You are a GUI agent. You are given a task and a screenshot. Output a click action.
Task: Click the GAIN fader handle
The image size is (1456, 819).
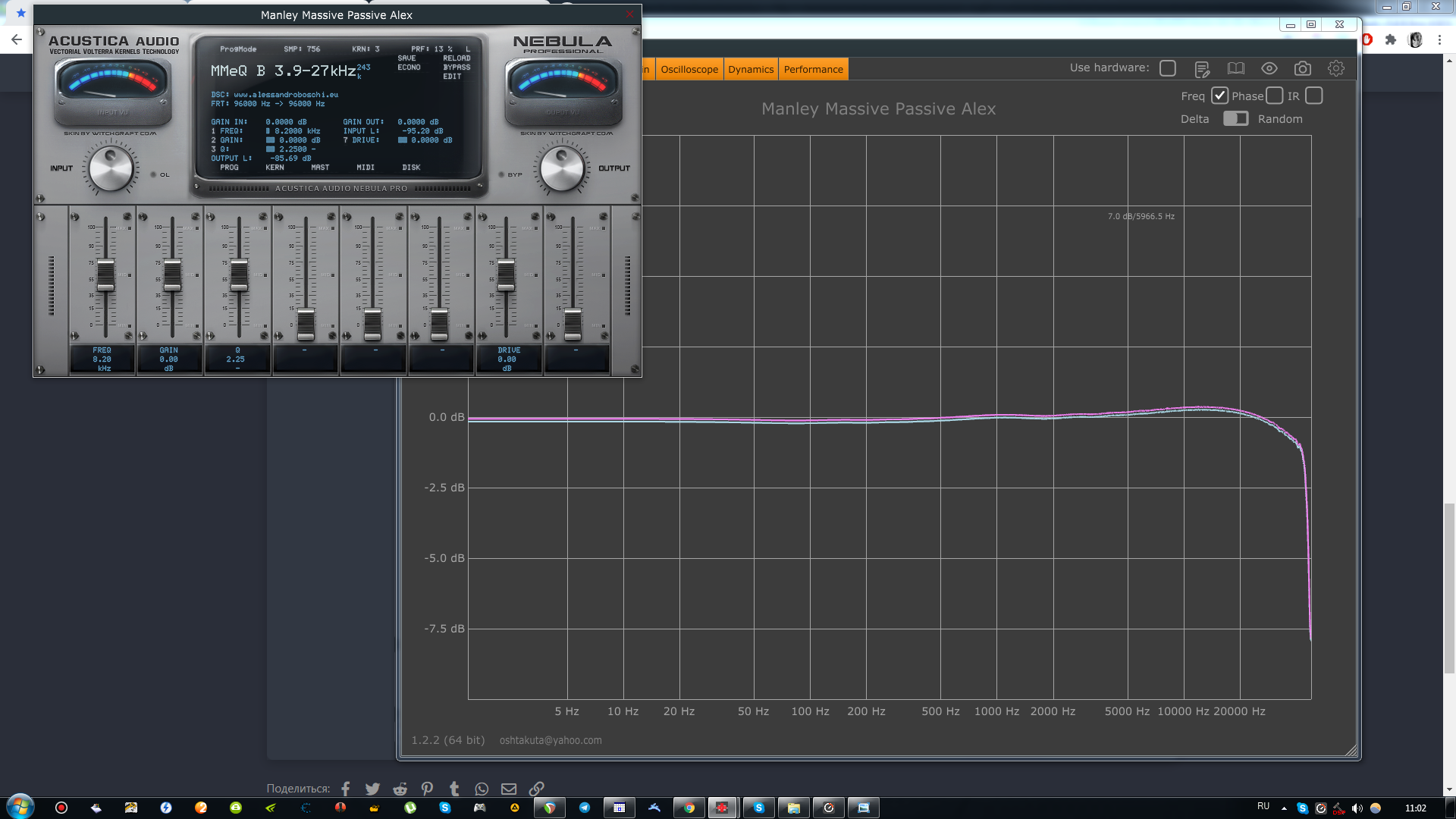(172, 275)
